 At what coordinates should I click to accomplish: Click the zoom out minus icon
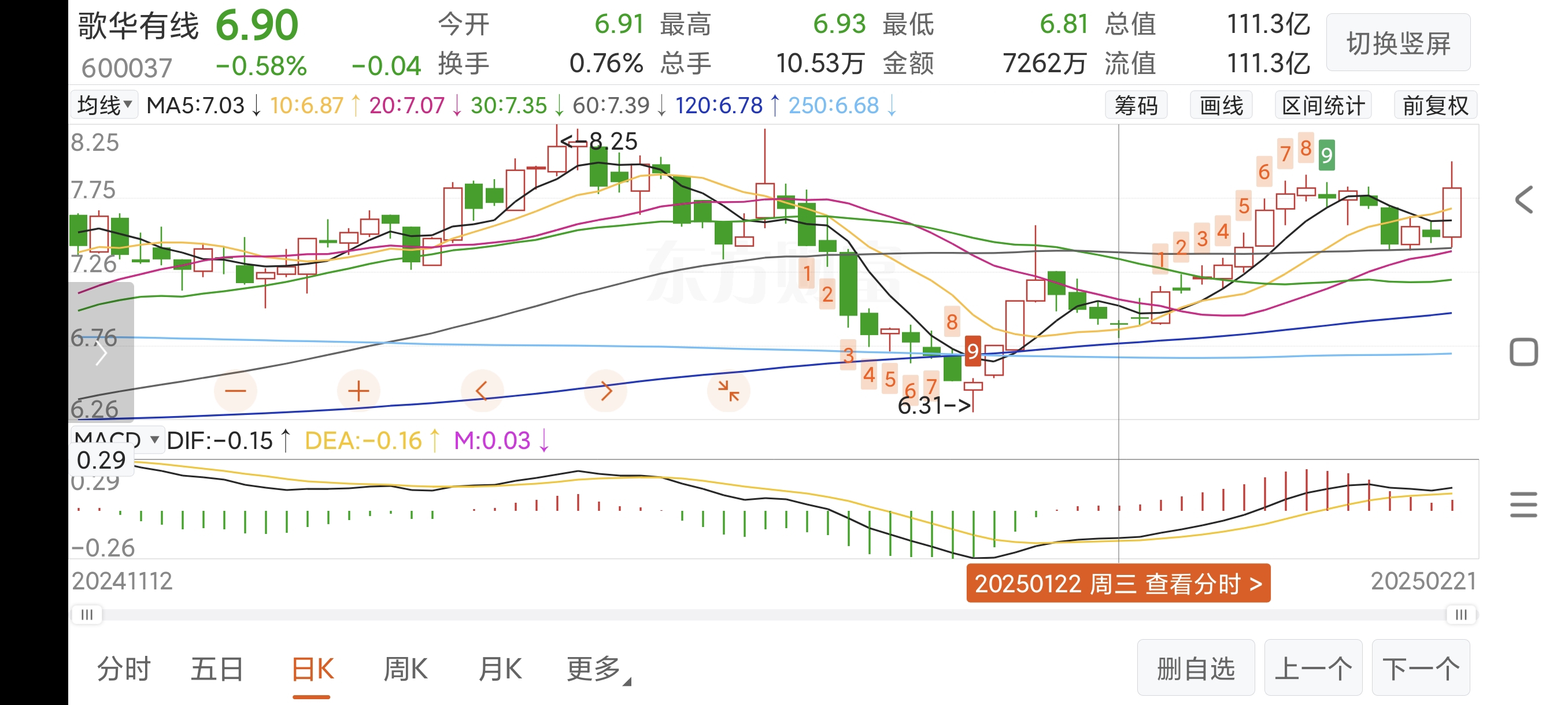click(x=235, y=391)
